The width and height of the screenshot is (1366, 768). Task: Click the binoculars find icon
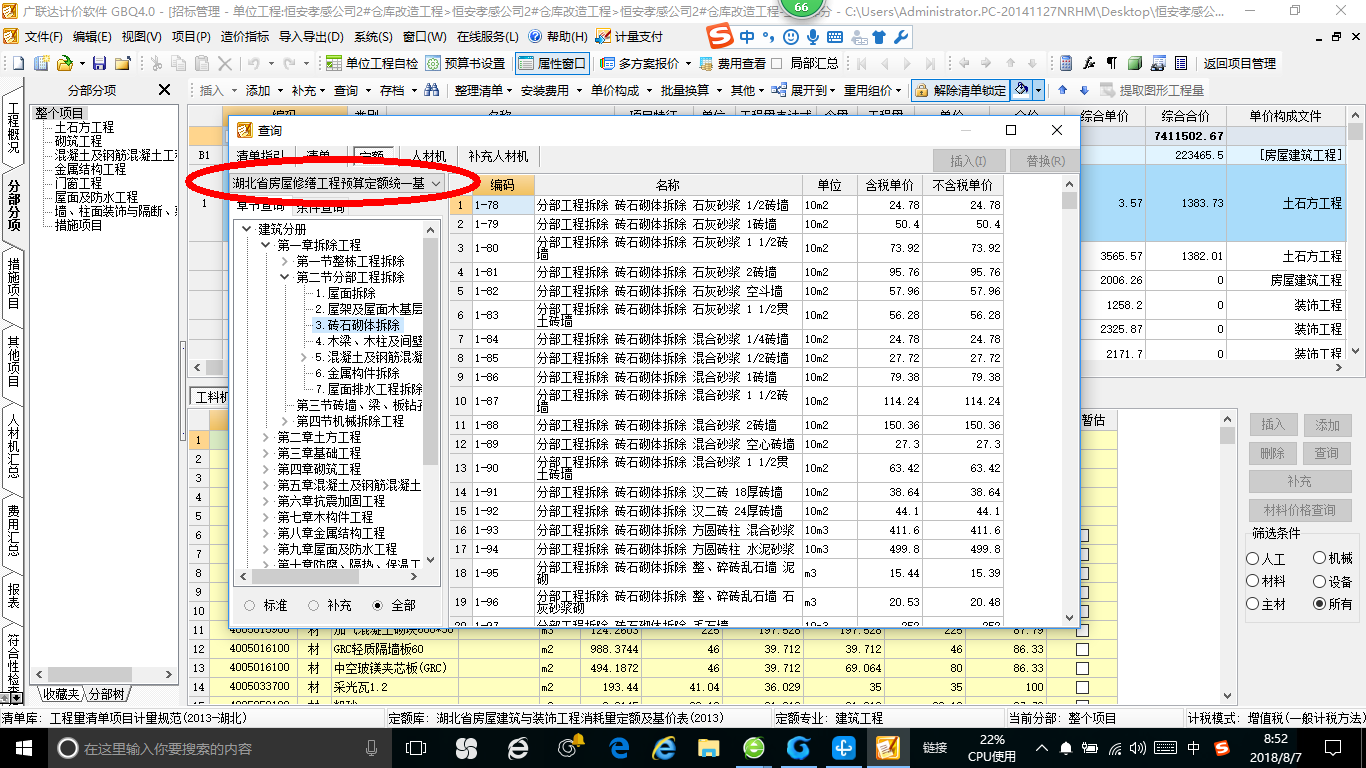(x=431, y=90)
